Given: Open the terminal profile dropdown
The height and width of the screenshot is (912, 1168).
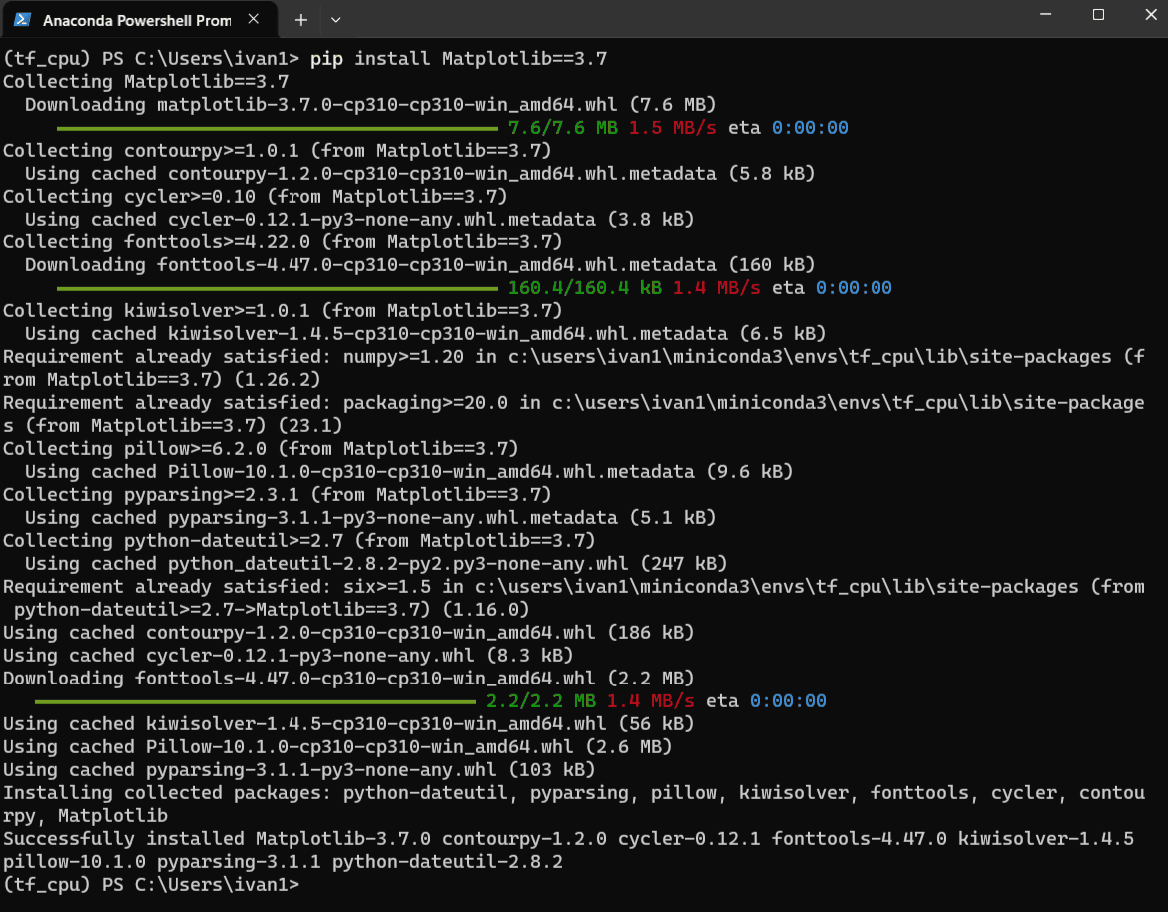Looking at the screenshot, I should pyautogui.click(x=336, y=20).
